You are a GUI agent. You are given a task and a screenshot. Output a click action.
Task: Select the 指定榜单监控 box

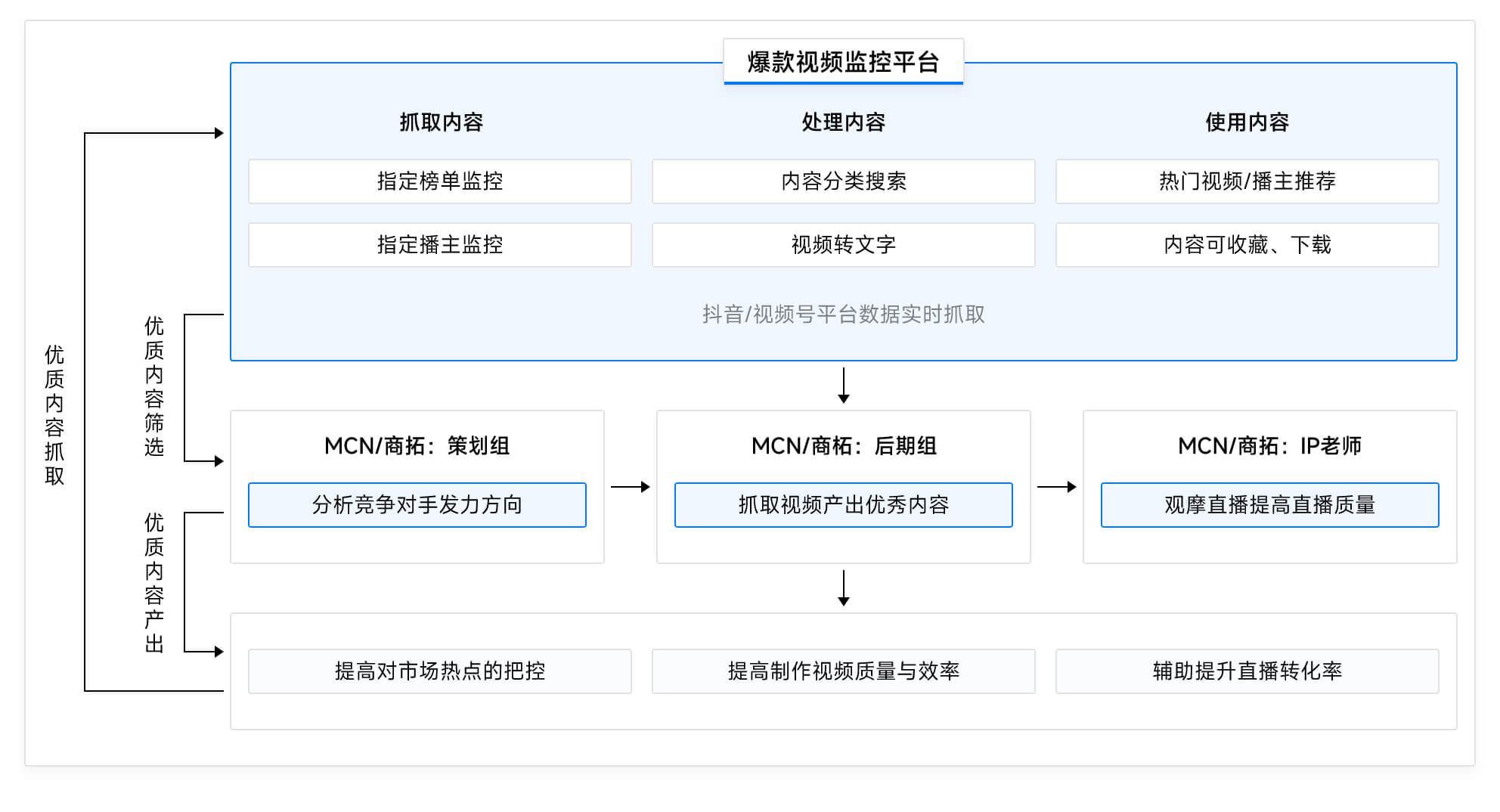click(439, 181)
